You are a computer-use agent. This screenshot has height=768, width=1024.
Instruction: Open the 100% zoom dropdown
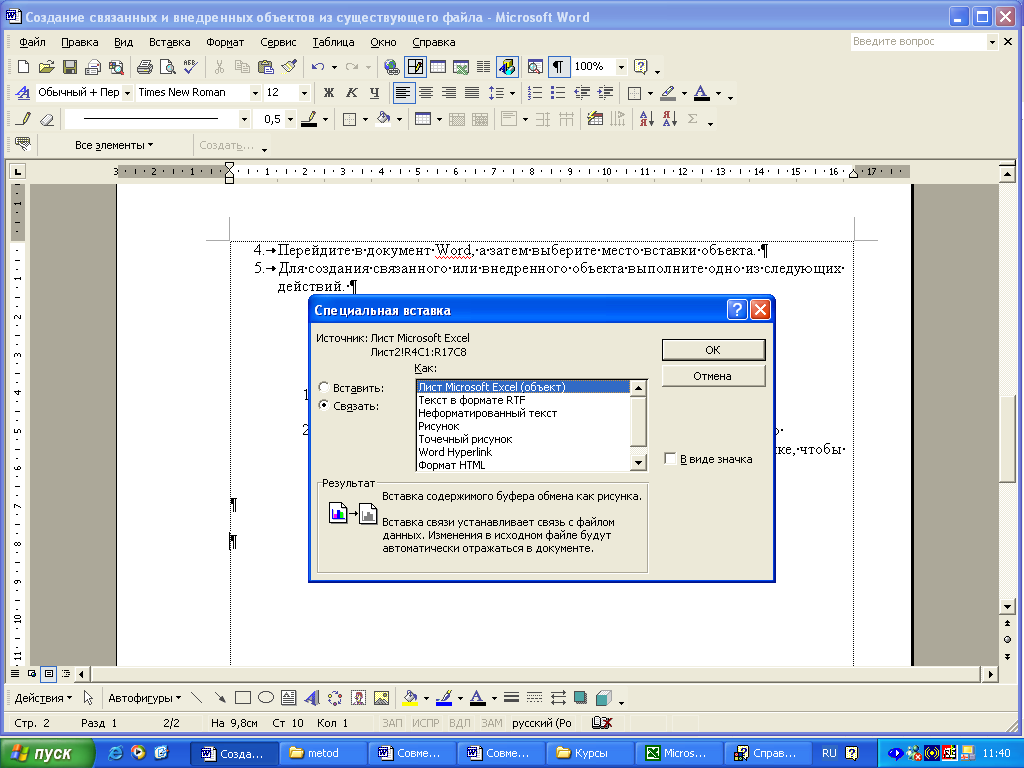click(621, 67)
